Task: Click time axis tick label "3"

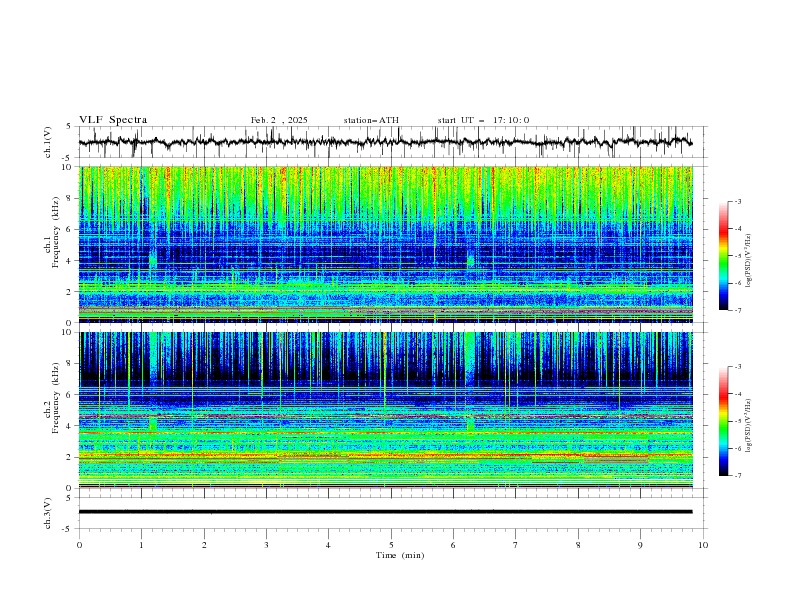Action: tap(266, 545)
